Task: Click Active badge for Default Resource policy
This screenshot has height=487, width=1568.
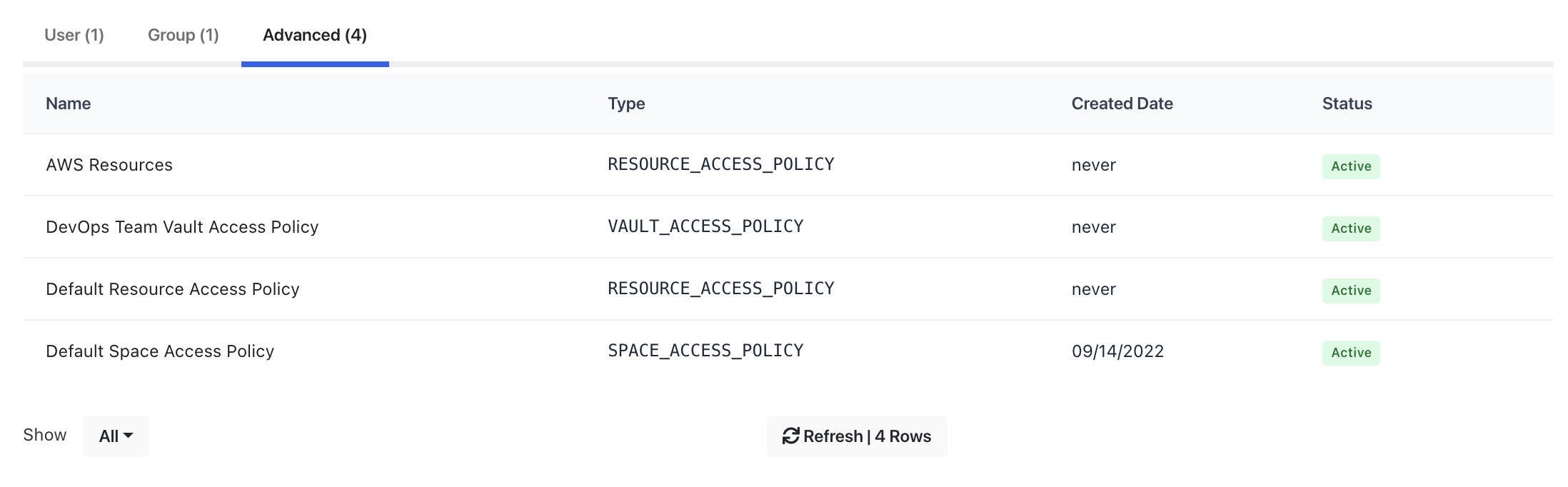Action: point(1350,291)
